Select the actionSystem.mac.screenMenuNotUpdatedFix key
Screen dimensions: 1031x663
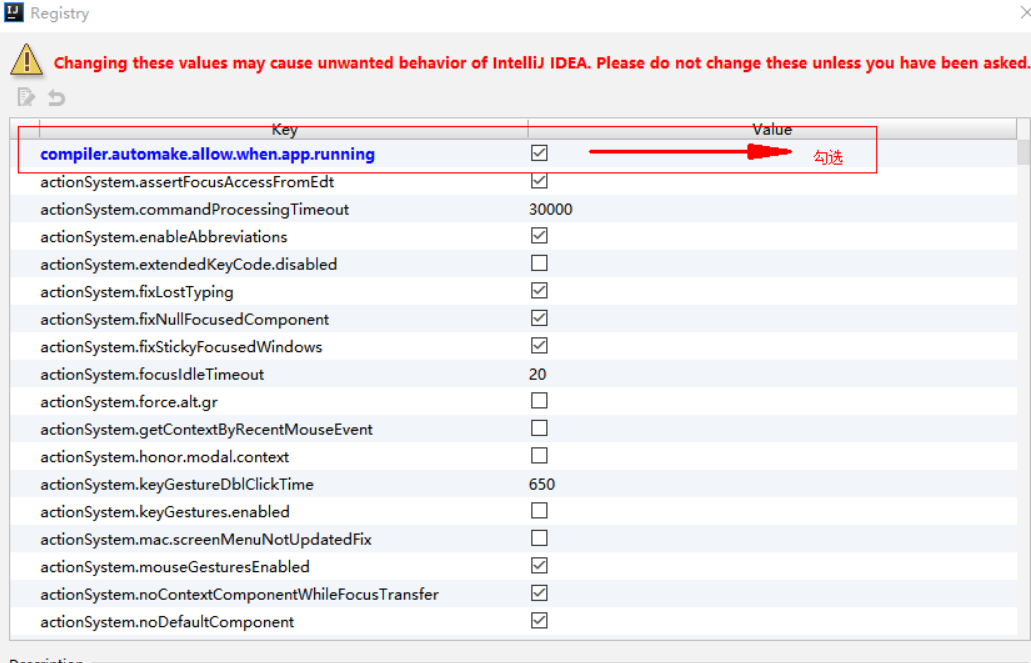click(206, 539)
